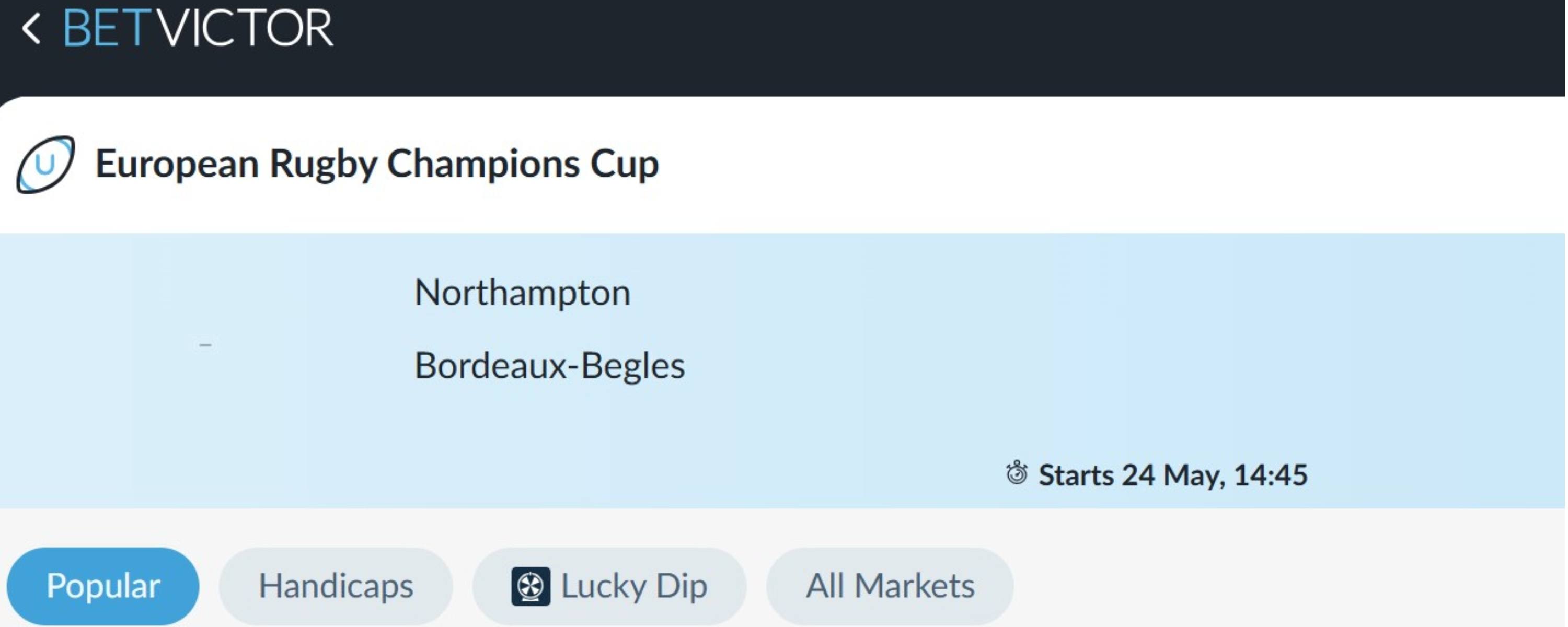This screenshot has height=627, width=1568.
Task: Open the Lucky Dip tab label
Action: point(633,586)
